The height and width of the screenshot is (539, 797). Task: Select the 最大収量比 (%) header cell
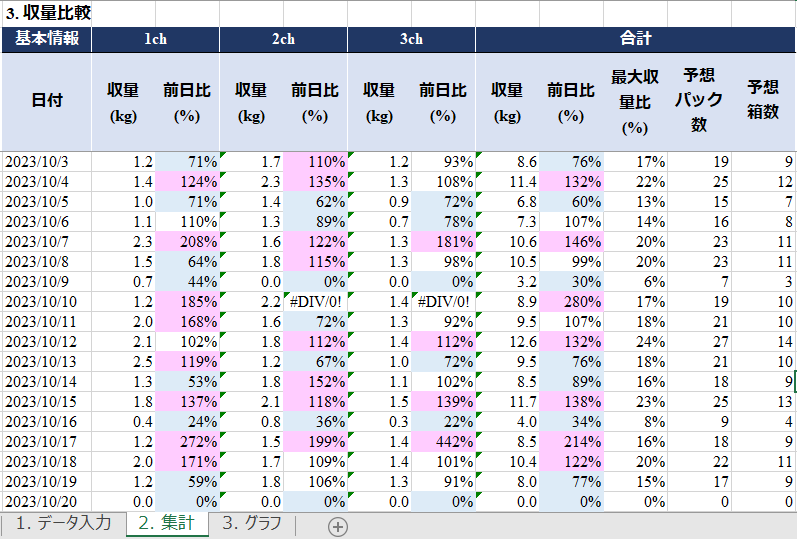(x=635, y=102)
